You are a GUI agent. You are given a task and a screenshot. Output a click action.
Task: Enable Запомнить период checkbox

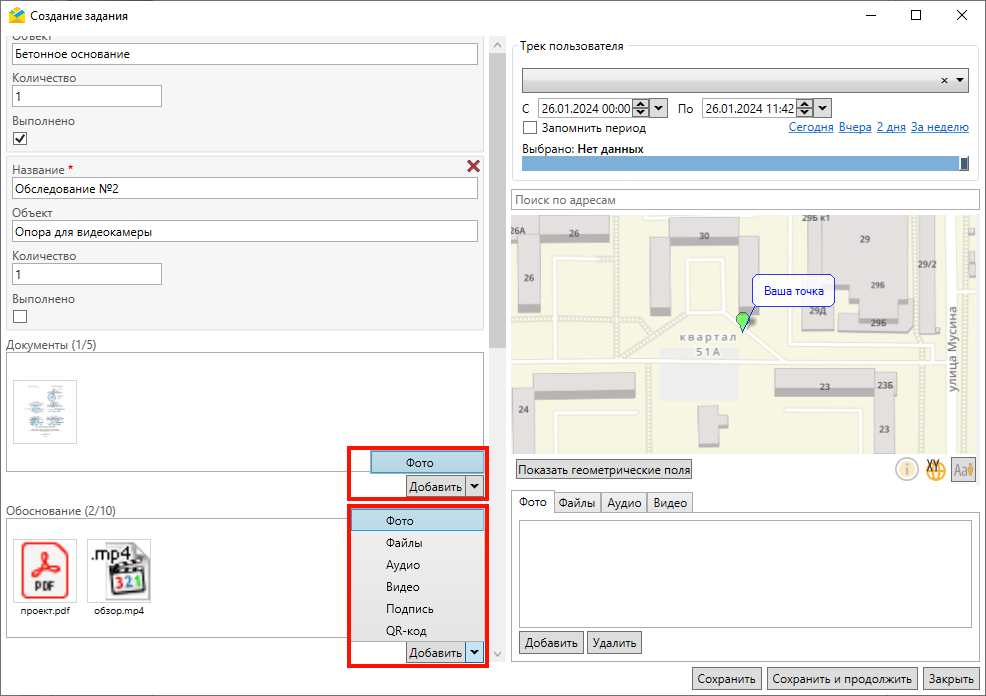click(530, 128)
